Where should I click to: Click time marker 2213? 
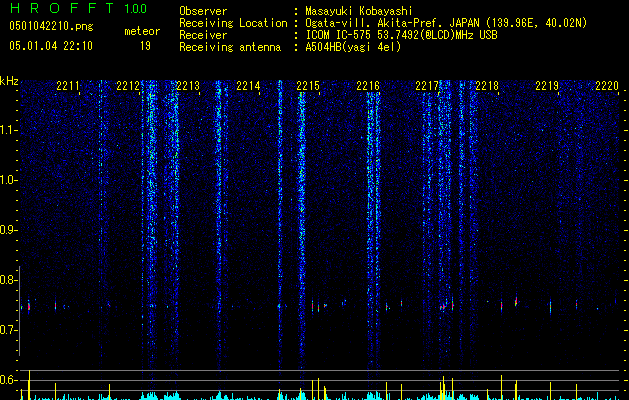(x=188, y=86)
